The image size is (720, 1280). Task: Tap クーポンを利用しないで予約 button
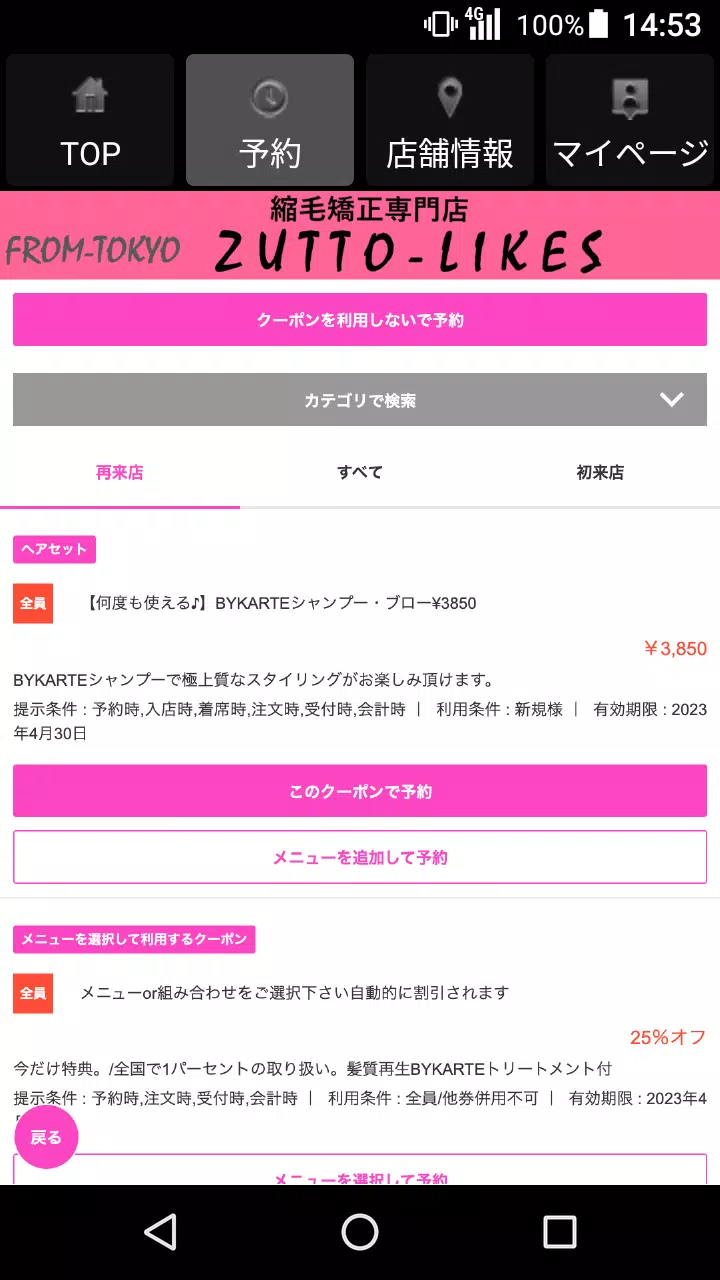pos(360,318)
